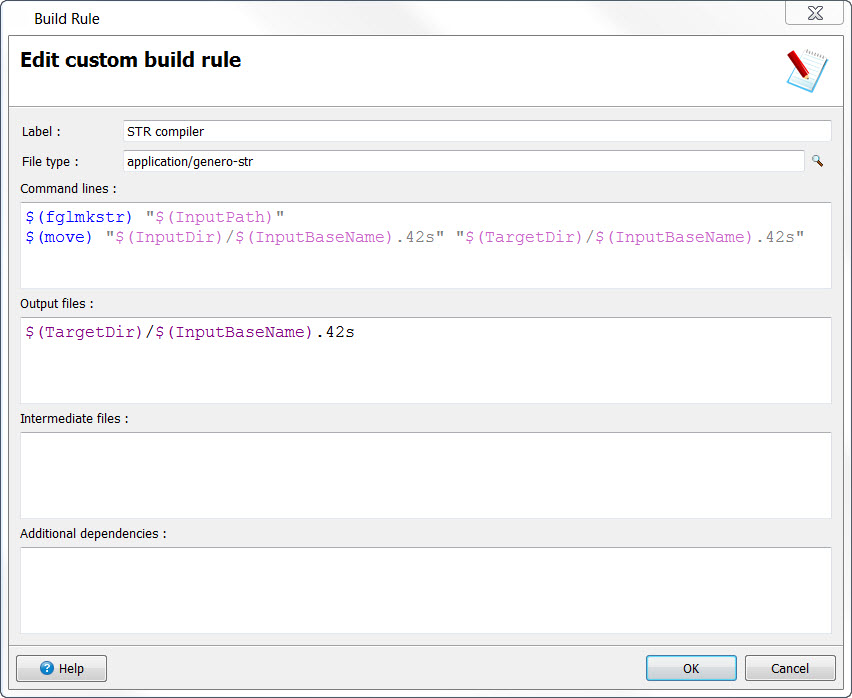
Task: Close the Build Rule dialog
Action: (814, 13)
